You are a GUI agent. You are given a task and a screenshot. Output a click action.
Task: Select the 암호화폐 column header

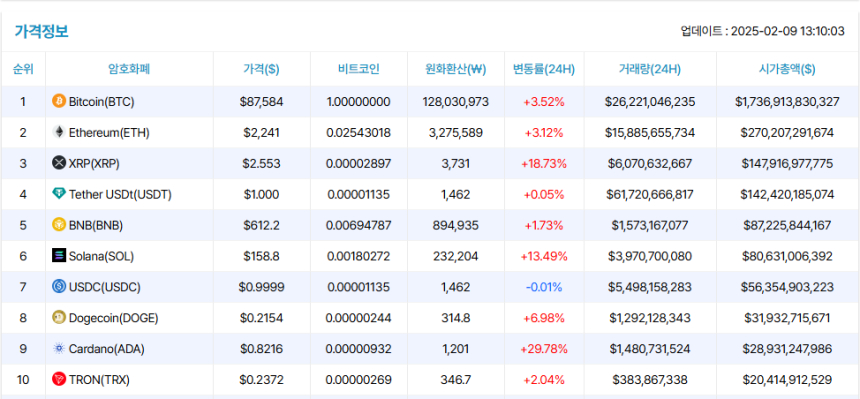(129, 69)
